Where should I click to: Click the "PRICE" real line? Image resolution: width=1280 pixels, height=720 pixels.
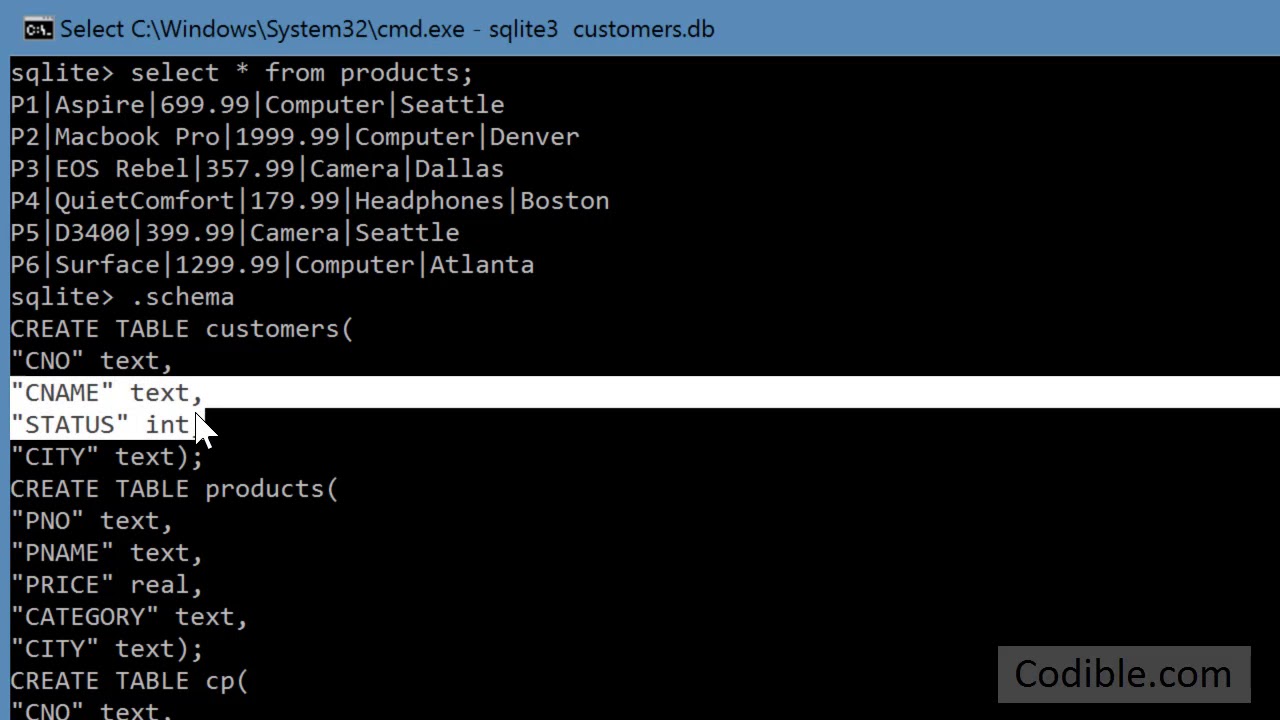[107, 585]
